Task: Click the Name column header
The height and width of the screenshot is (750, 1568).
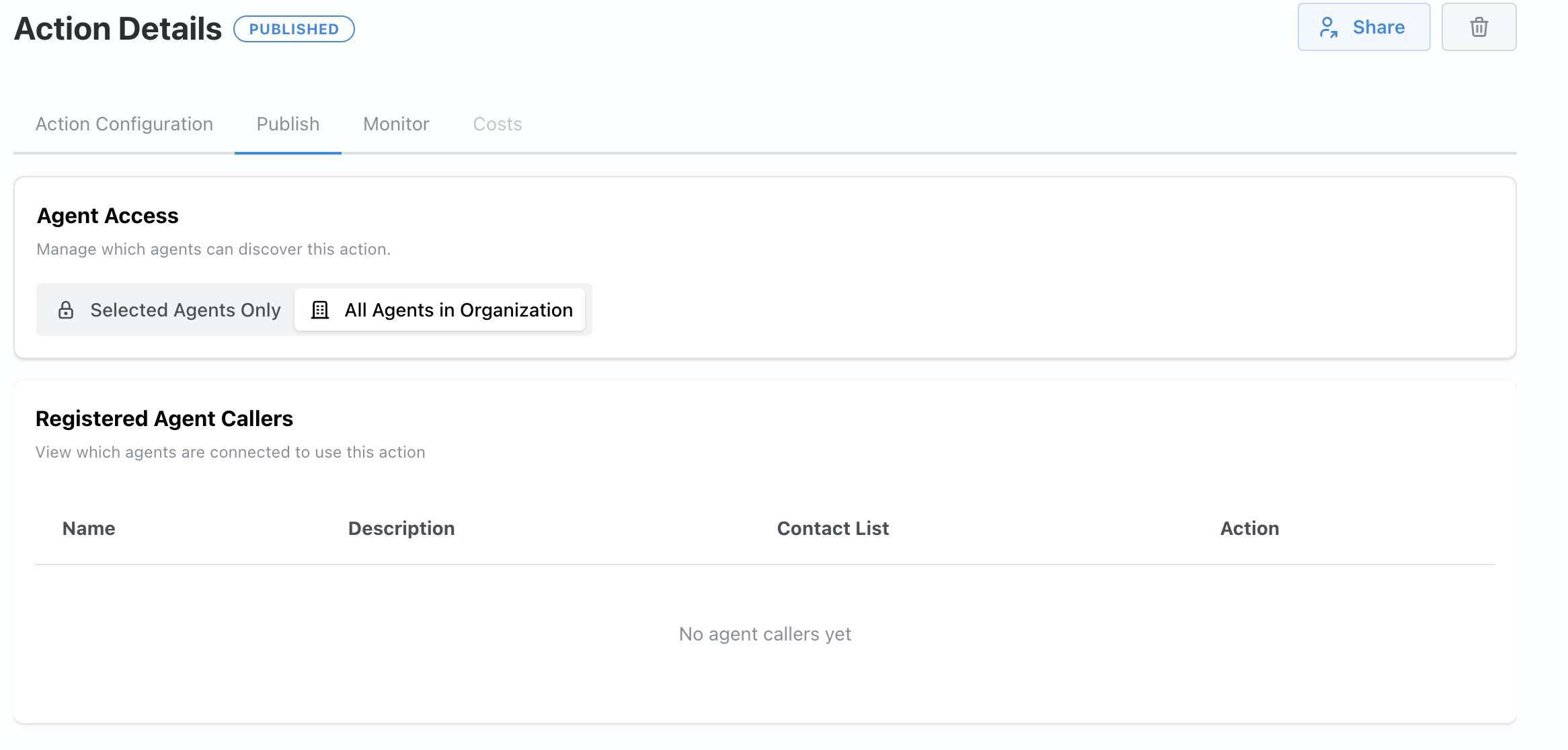Action: [x=89, y=528]
